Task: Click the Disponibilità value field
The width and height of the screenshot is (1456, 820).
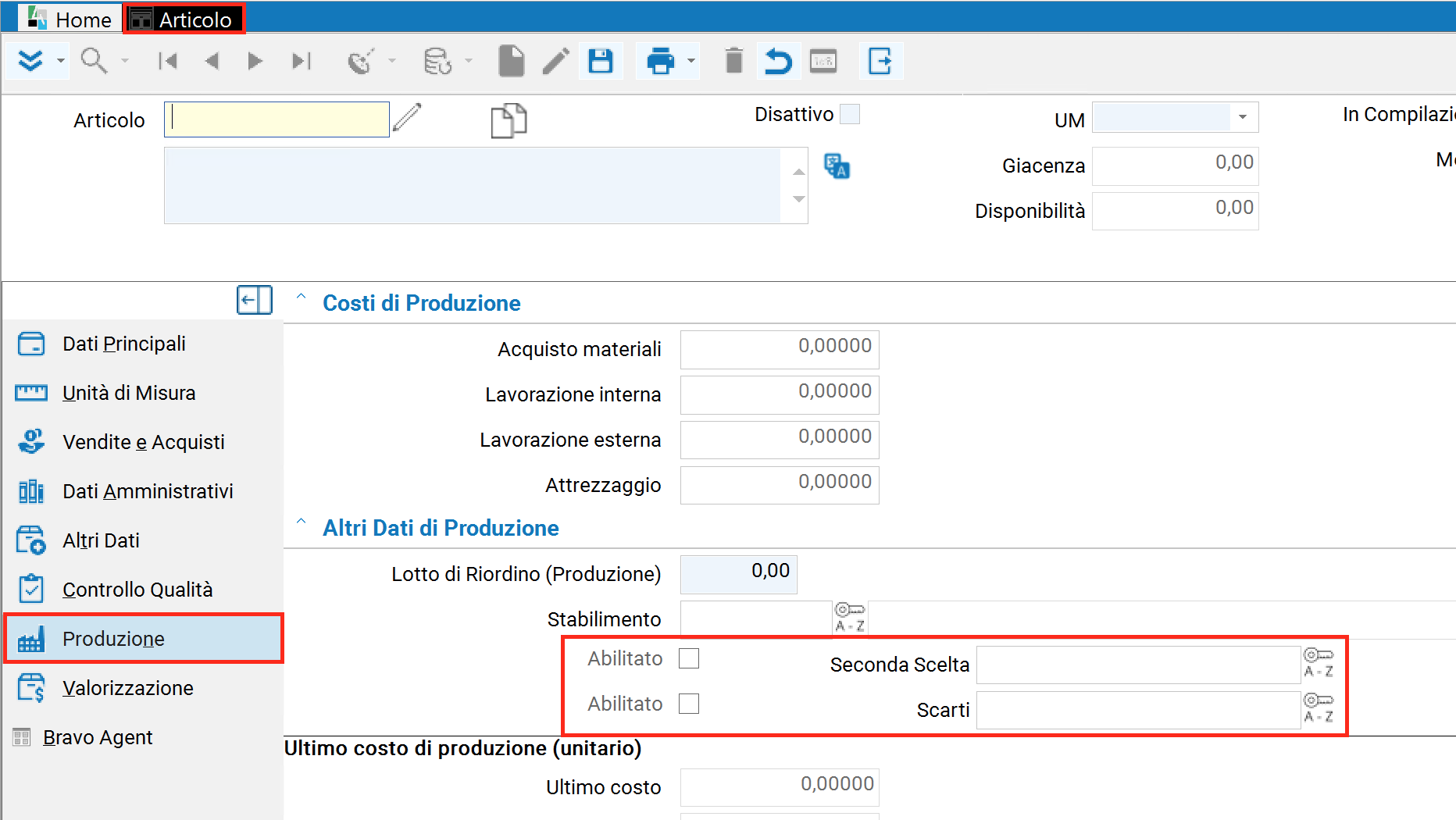Action: [1175, 211]
